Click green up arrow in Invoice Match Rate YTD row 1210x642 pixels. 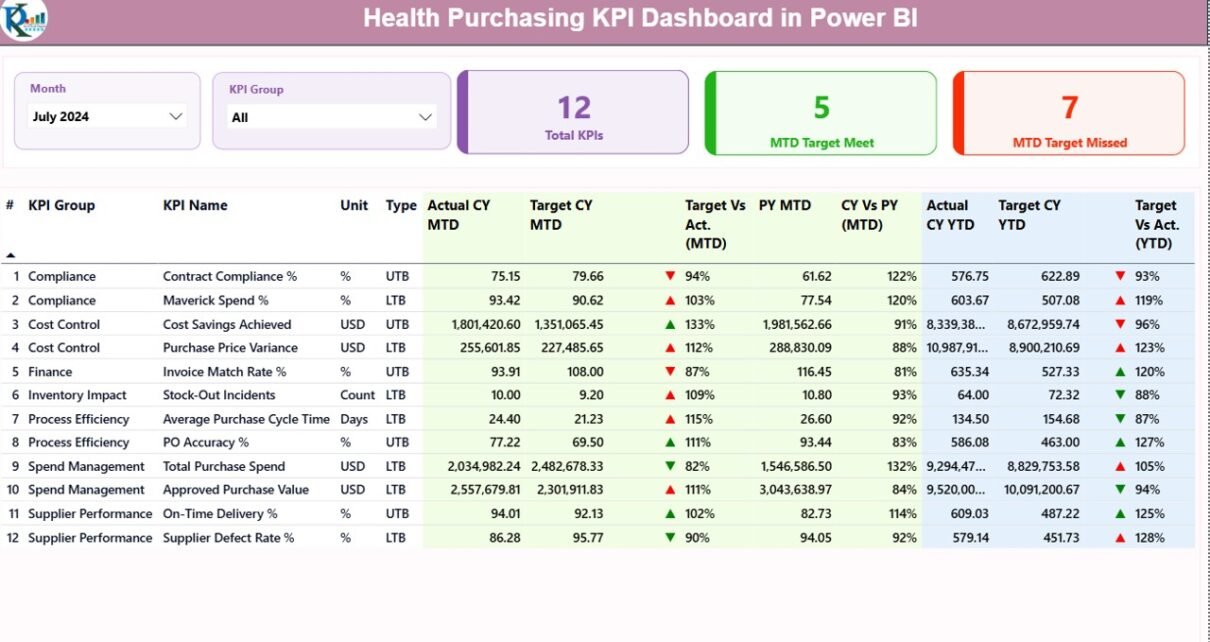[x=1120, y=372]
